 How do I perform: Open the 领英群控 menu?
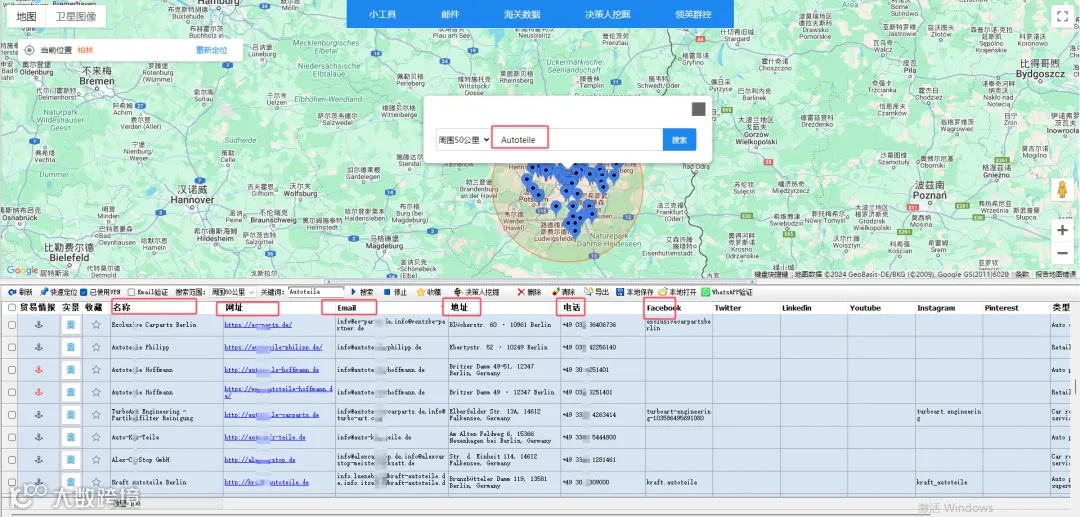tap(693, 14)
